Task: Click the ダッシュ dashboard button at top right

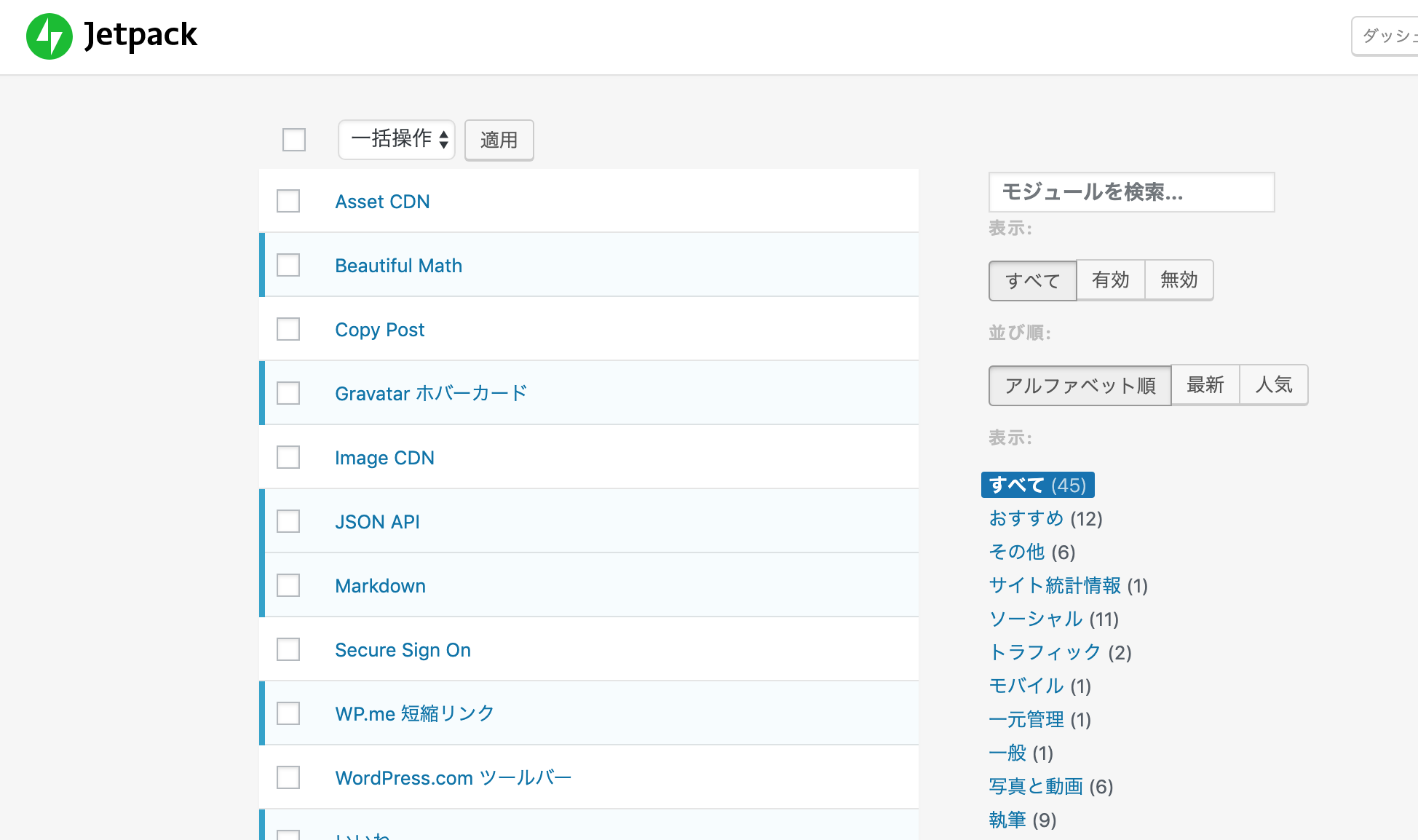Action: click(1385, 36)
